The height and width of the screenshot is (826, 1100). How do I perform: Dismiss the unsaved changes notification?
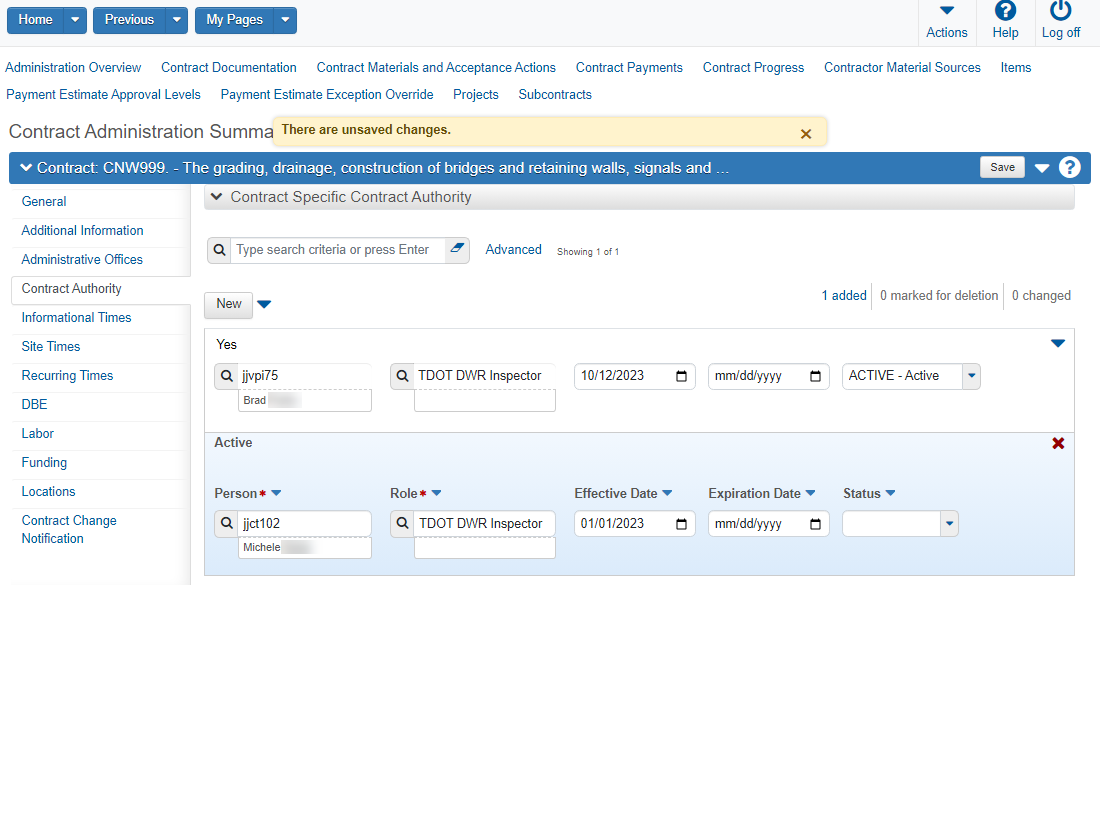805,134
